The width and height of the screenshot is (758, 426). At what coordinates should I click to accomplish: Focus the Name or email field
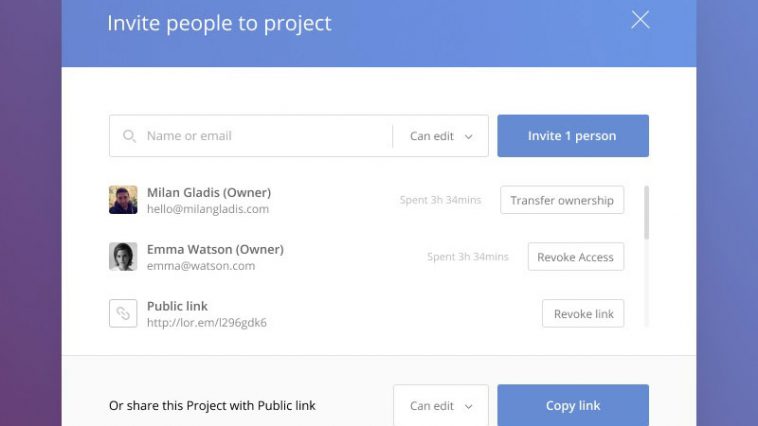[251, 136]
